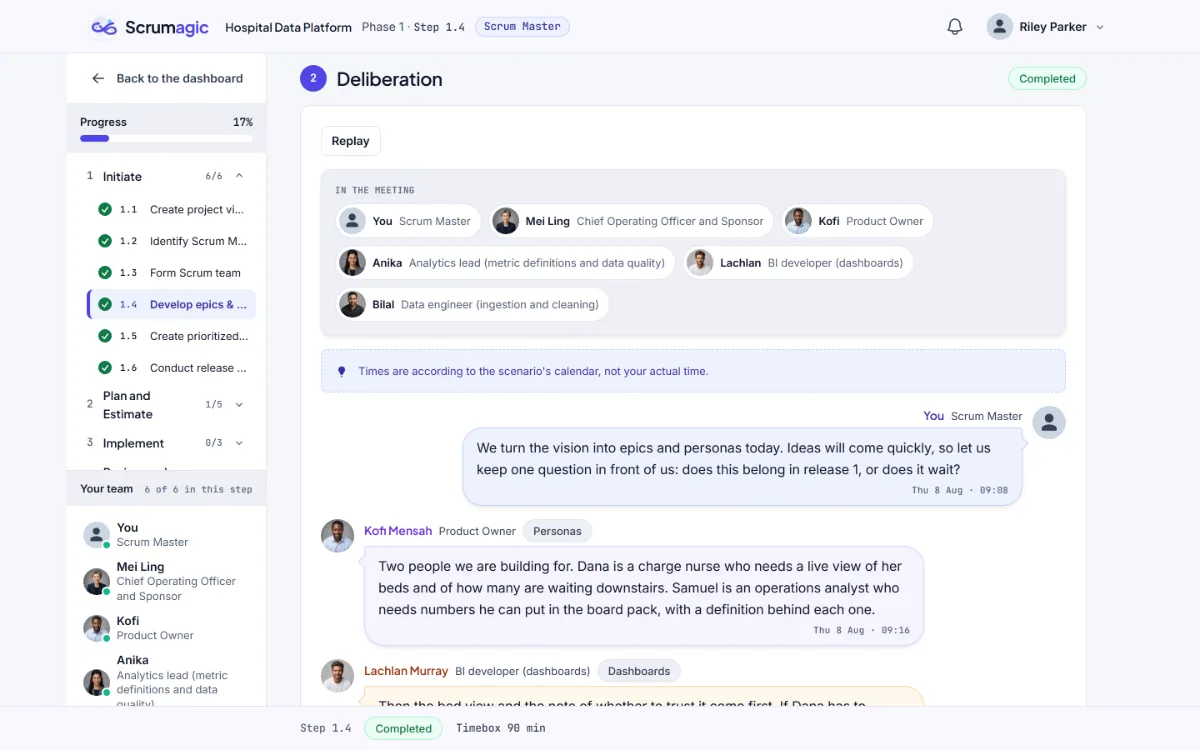
Task: Click the Dashboards tag
Action: (x=639, y=671)
